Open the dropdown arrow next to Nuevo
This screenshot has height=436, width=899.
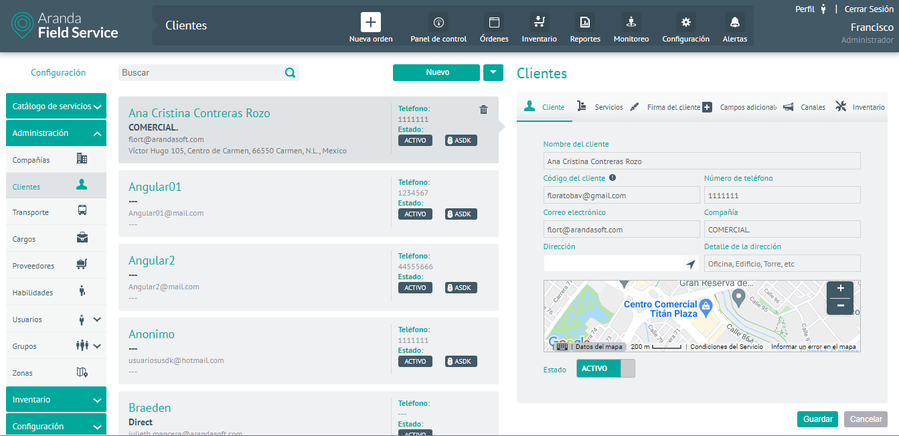(x=493, y=72)
